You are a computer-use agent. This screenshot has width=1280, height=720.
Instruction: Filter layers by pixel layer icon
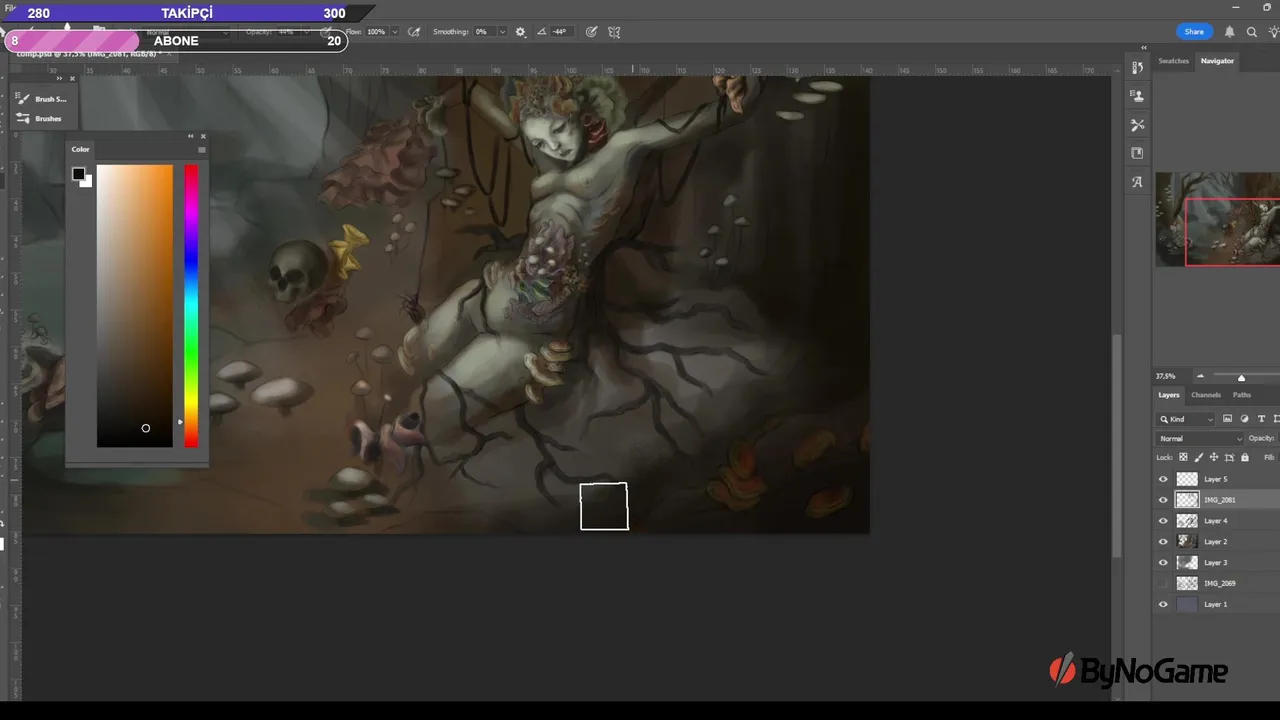(x=1227, y=419)
